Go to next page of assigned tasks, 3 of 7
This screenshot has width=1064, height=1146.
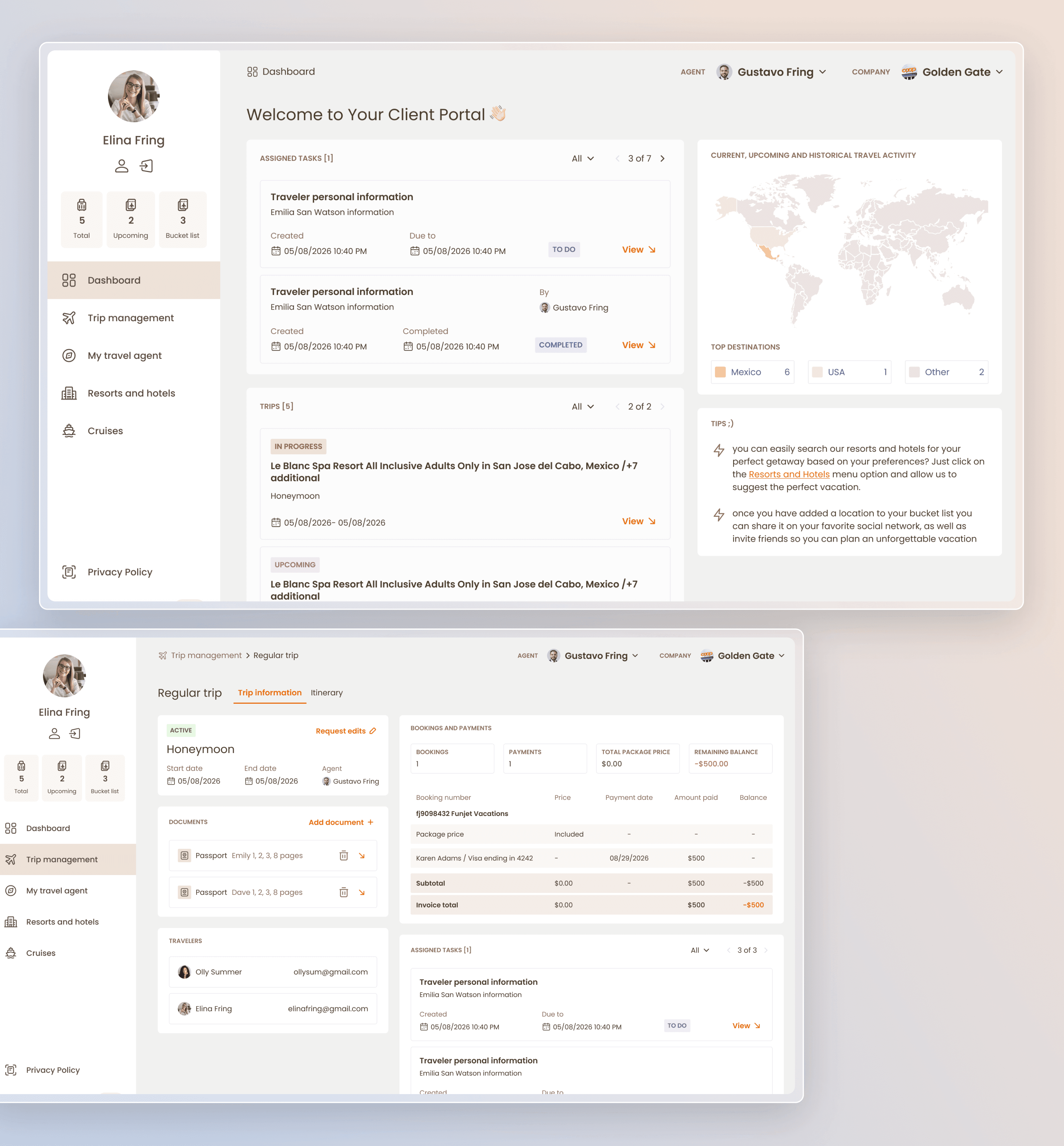[x=663, y=158]
